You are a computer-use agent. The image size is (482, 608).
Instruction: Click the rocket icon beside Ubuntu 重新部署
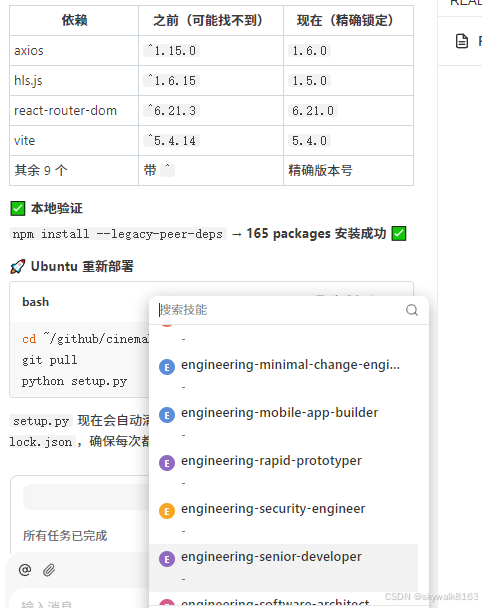[18, 266]
